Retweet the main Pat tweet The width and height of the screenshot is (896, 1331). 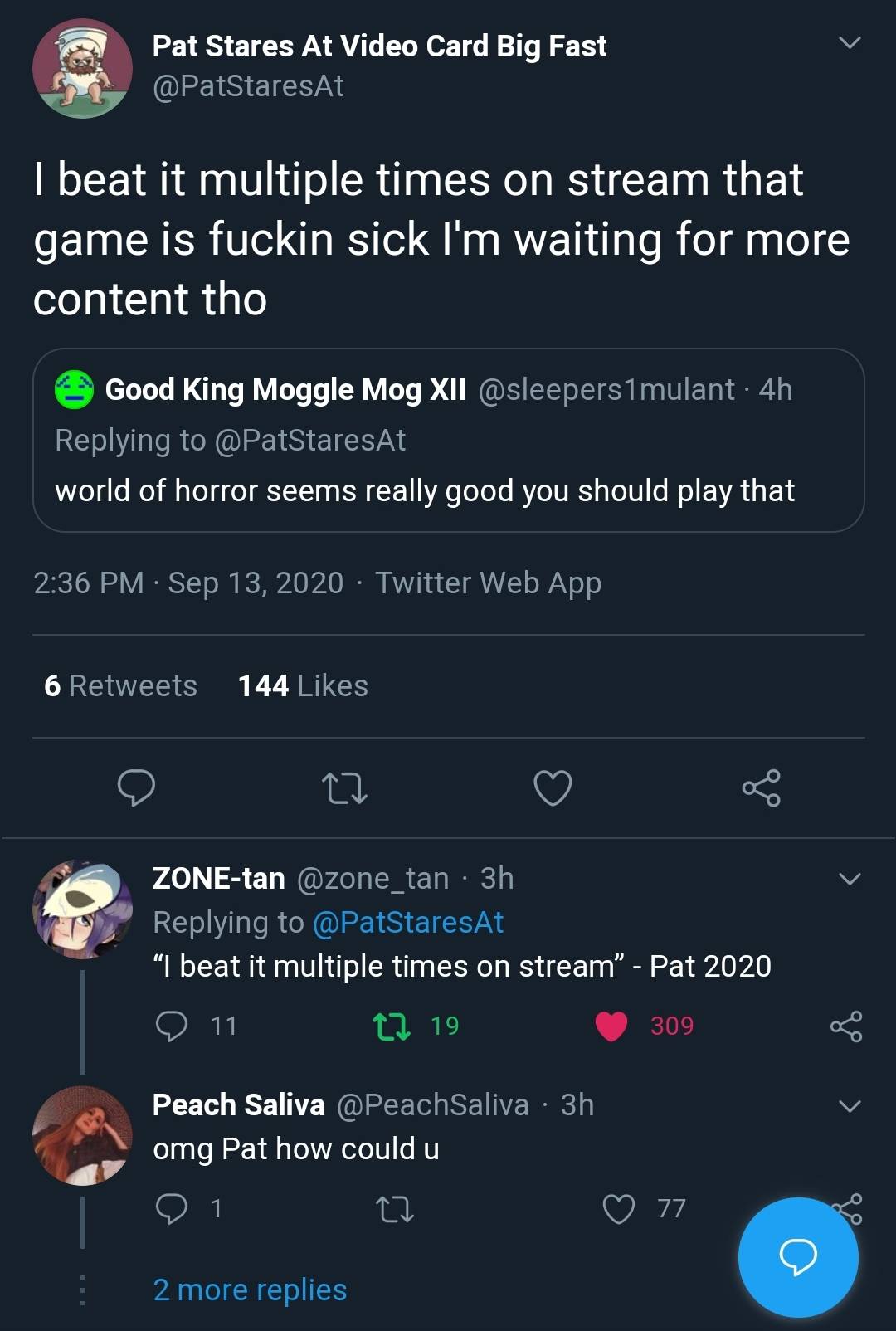[x=344, y=788]
